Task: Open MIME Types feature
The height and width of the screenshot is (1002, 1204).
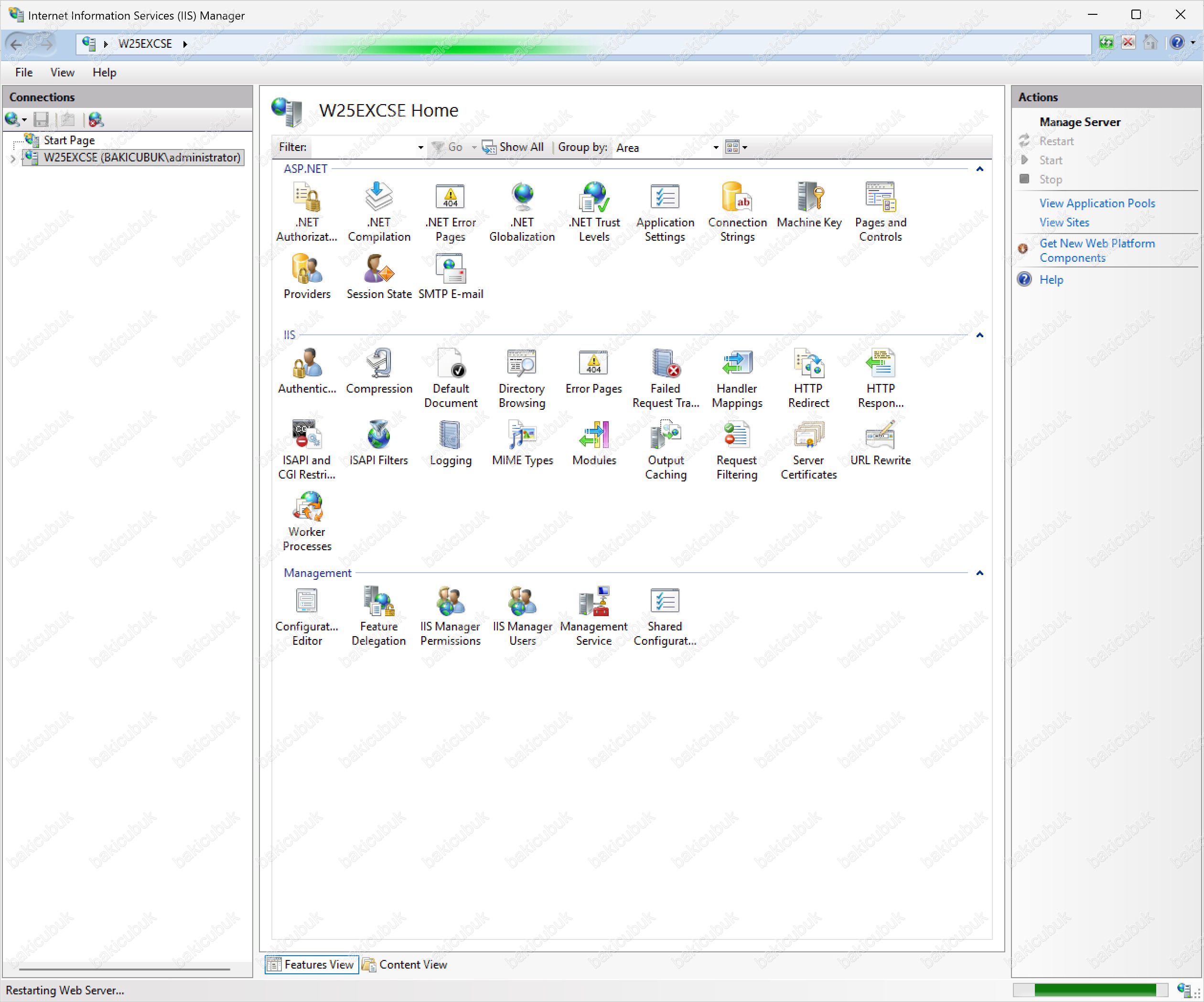Action: pos(522,443)
